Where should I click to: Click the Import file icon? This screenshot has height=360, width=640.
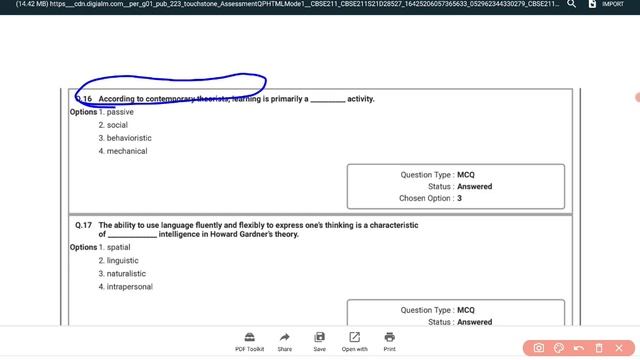pyautogui.click(x=592, y=4)
